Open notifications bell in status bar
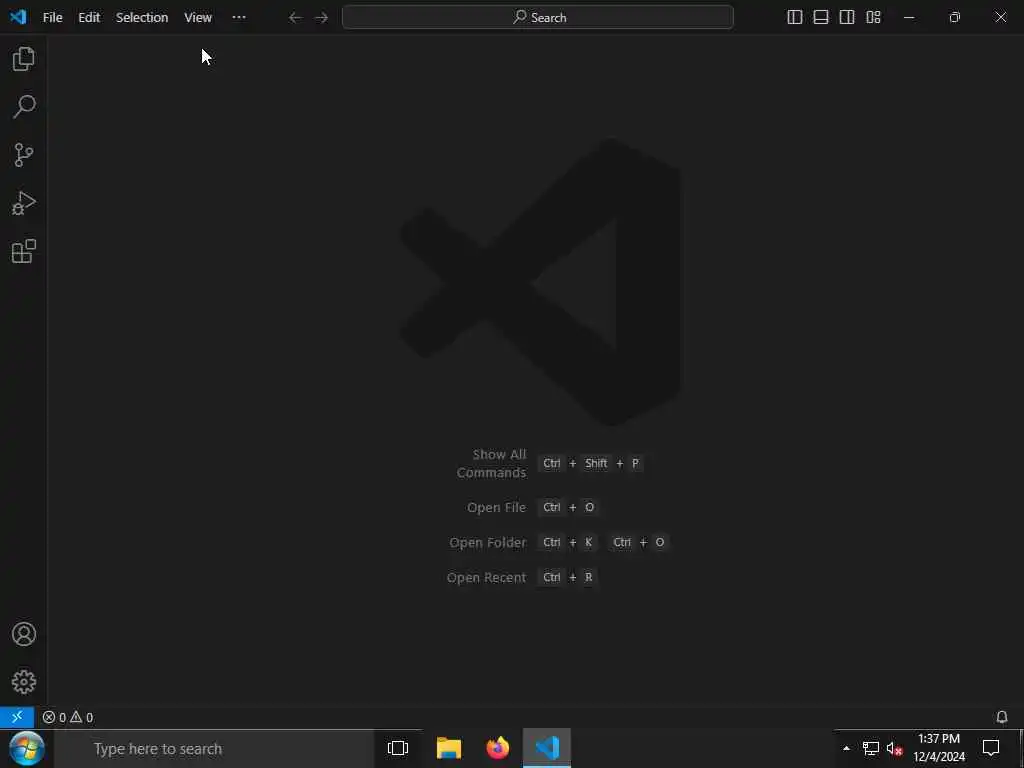This screenshot has width=1024, height=768. coord(1002,717)
